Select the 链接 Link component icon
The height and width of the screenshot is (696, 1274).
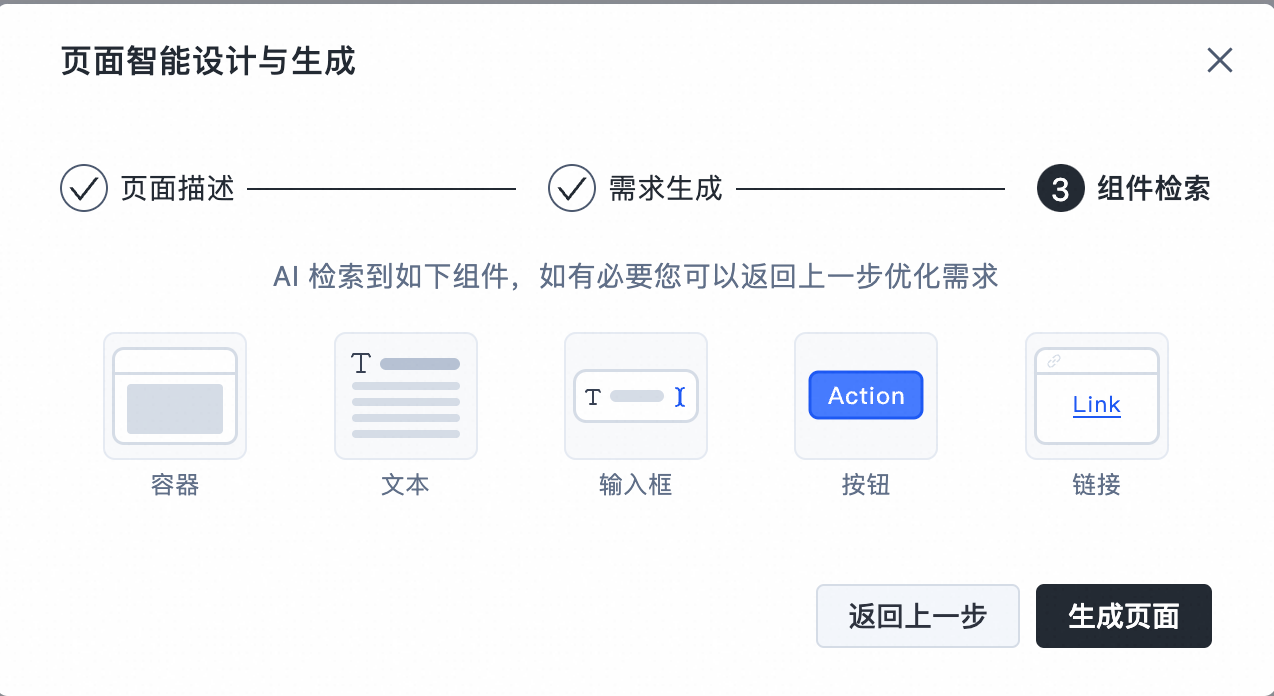pyautogui.click(x=1097, y=396)
